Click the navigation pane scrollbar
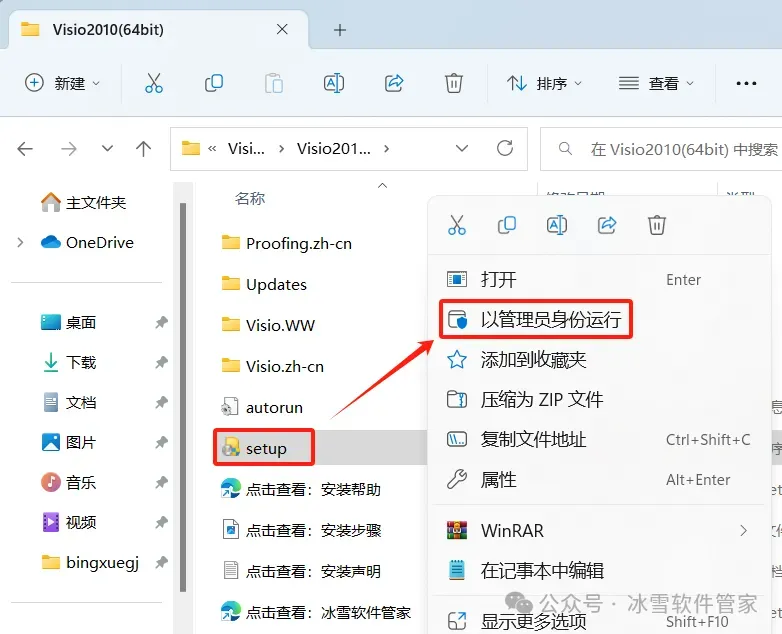 [183, 397]
